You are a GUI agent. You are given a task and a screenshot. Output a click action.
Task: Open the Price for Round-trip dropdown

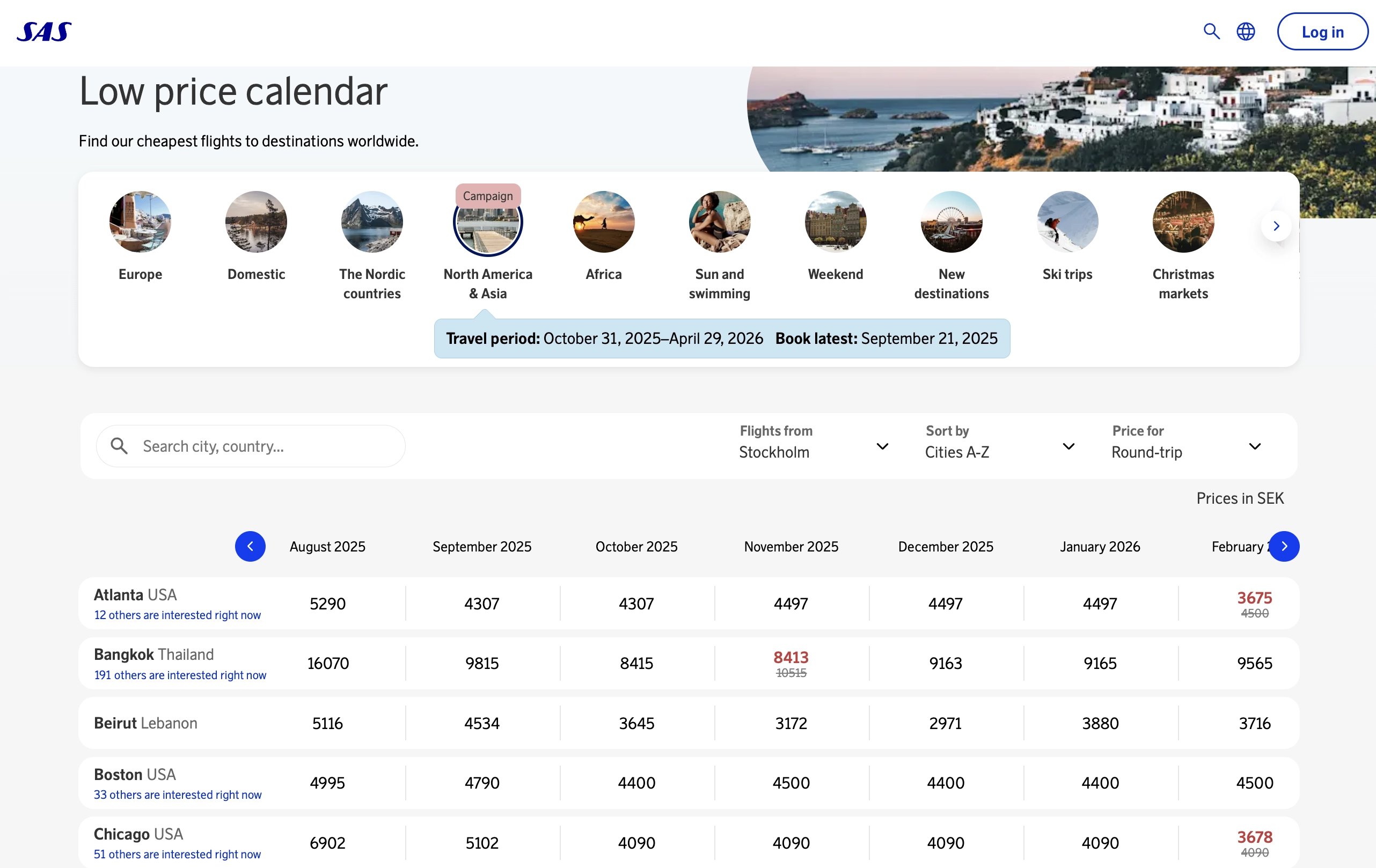pos(1186,443)
